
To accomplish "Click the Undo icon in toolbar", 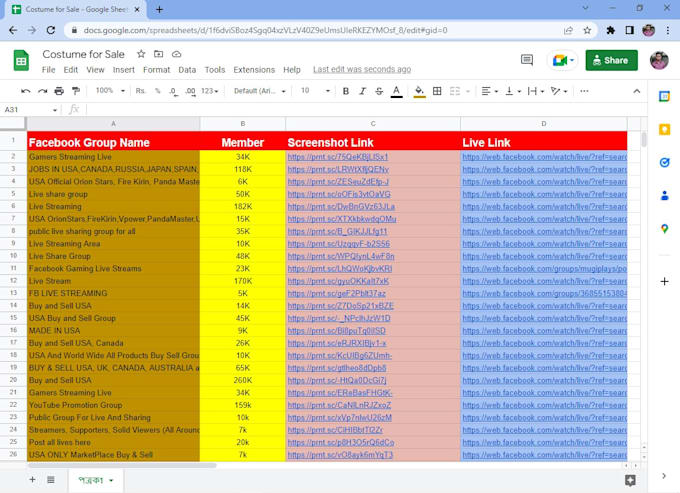I will point(26,91).
